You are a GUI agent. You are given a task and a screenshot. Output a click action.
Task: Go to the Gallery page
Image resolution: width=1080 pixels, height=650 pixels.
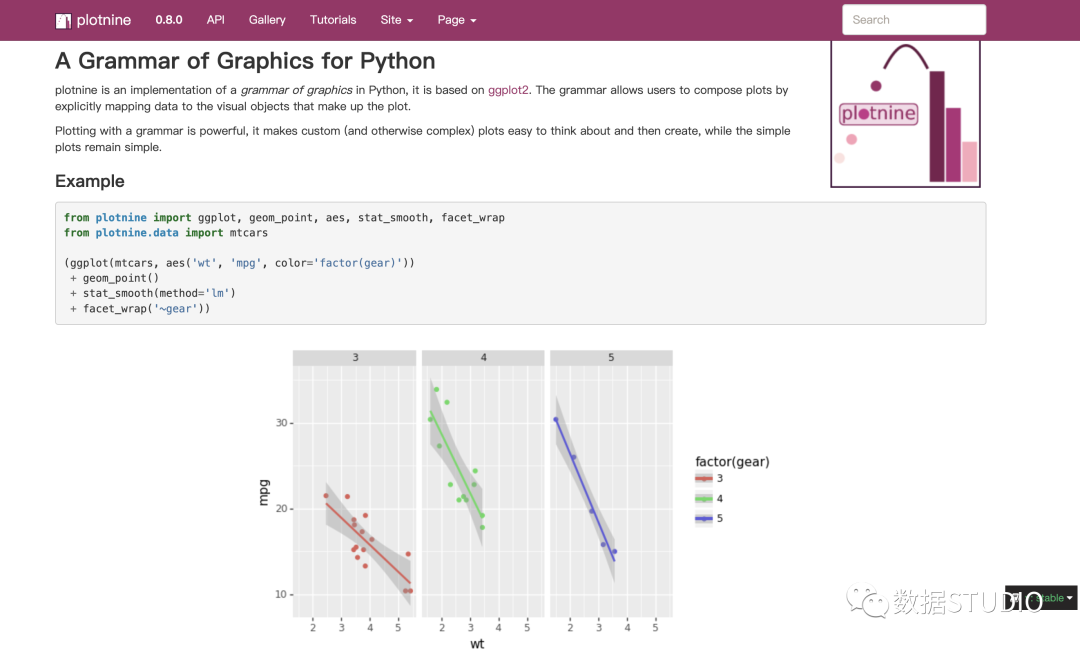(267, 20)
